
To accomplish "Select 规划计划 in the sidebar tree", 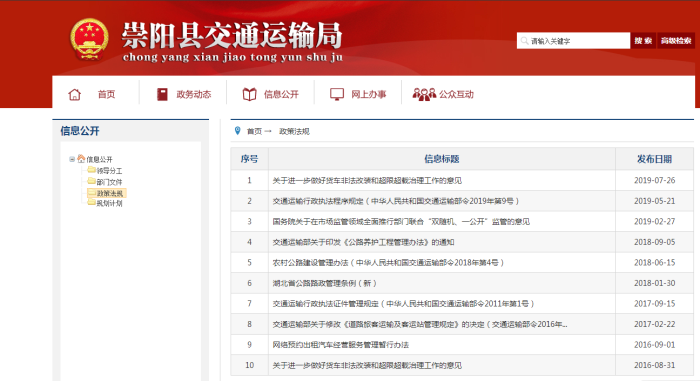I will 109,203.
